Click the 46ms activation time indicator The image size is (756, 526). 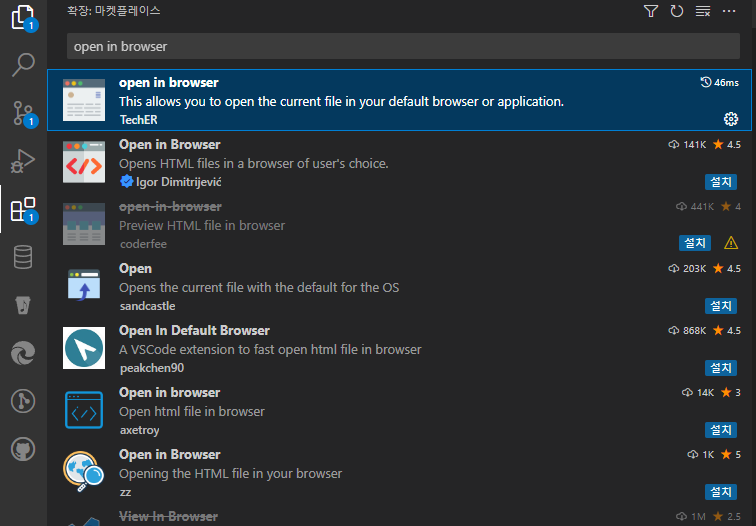tap(719, 82)
